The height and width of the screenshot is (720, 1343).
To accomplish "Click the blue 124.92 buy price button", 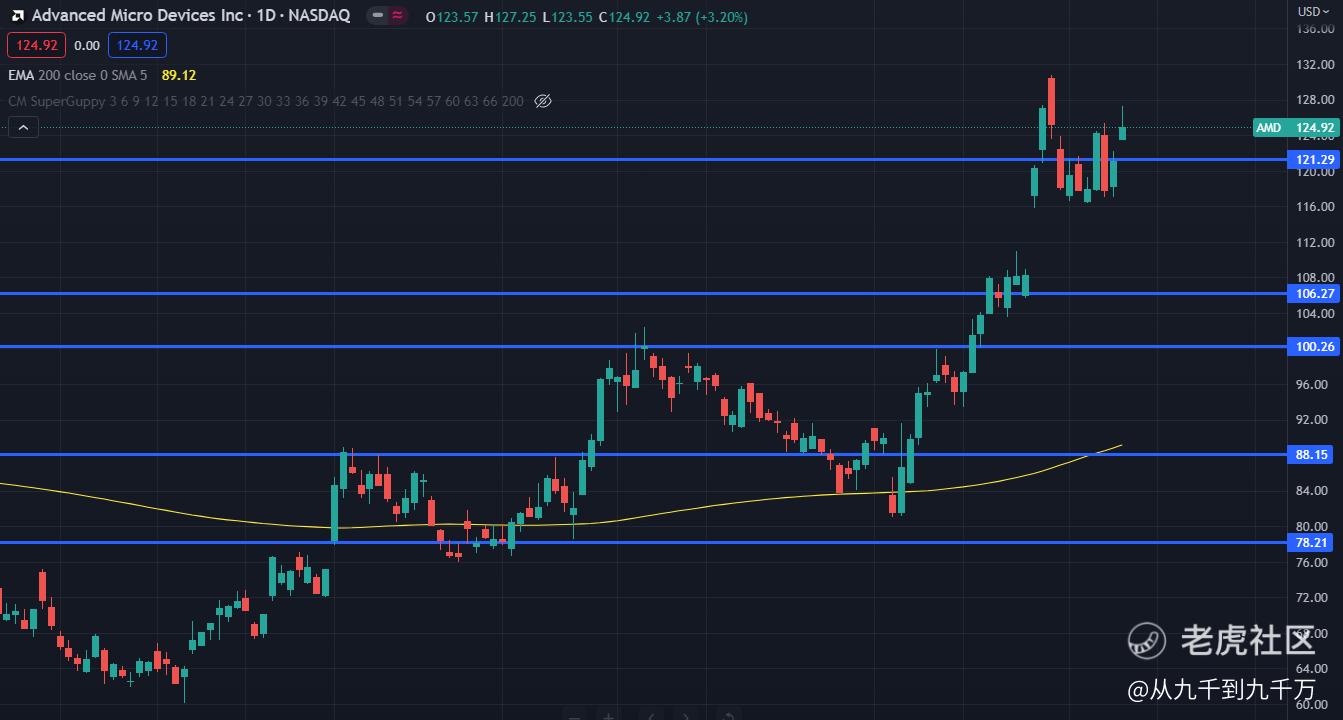I will pyautogui.click(x=137, y=45).
